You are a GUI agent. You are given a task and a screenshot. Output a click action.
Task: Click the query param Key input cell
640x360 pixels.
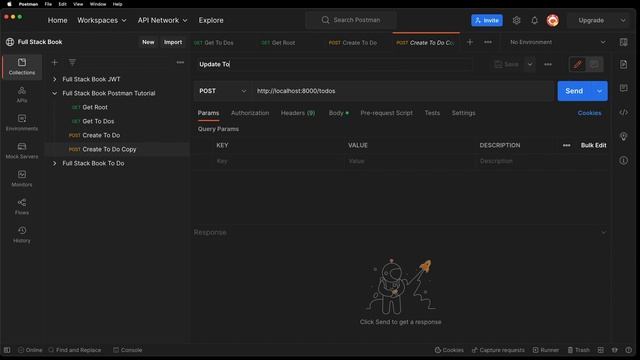click(279, 161)
